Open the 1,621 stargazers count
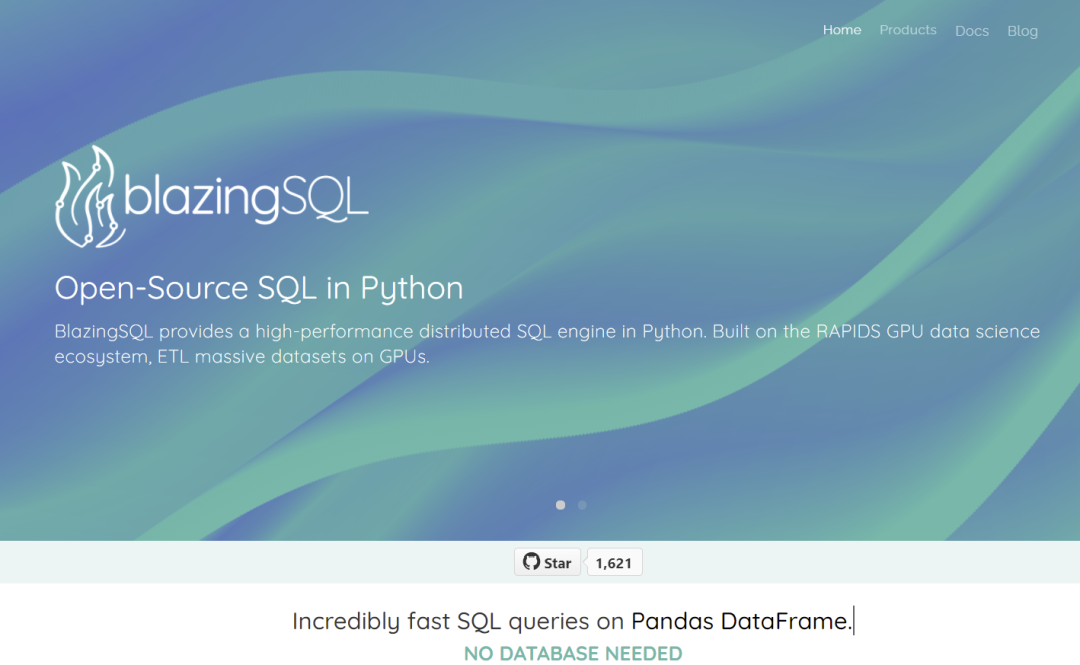The width and height of the screenshot is (1080, 665). point(614,562)
